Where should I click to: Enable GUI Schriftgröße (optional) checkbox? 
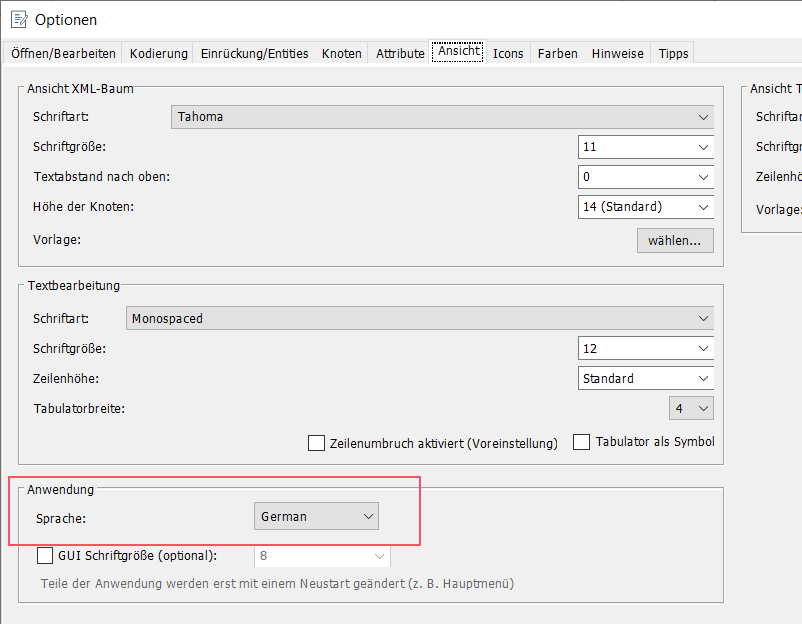[45, 555]
